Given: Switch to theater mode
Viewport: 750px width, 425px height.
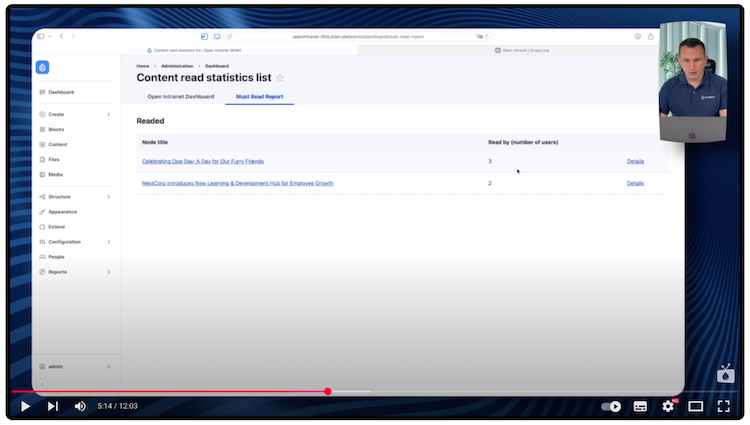Looking at the screenshot, I should click(x=695, y=406).
